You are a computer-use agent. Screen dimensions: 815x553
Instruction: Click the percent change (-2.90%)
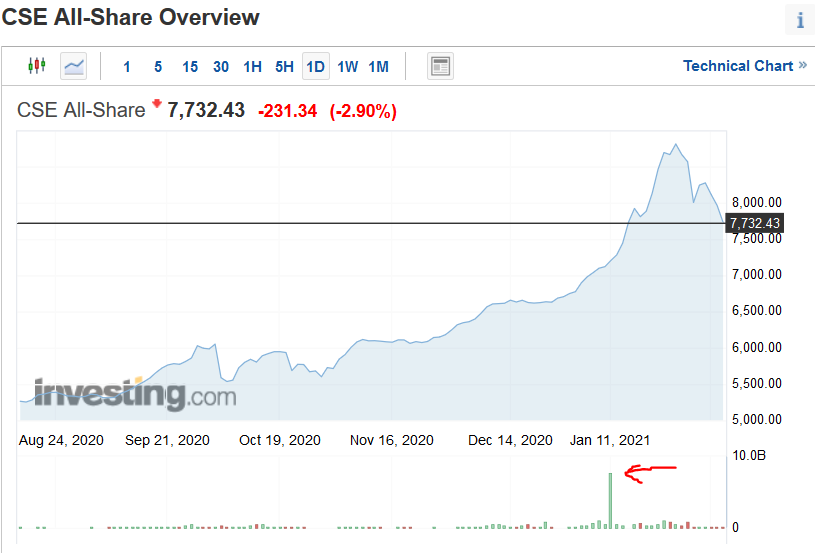pos(363,111)
